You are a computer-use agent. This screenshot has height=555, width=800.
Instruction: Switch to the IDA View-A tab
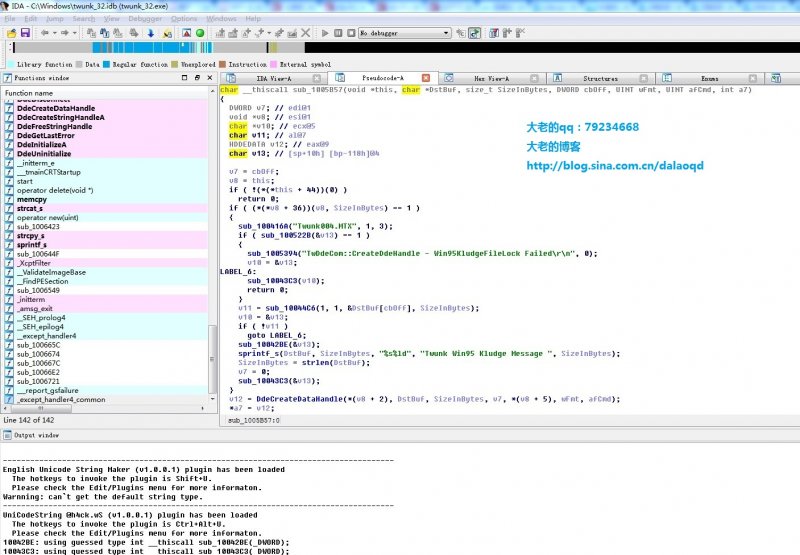pos(273,79)
